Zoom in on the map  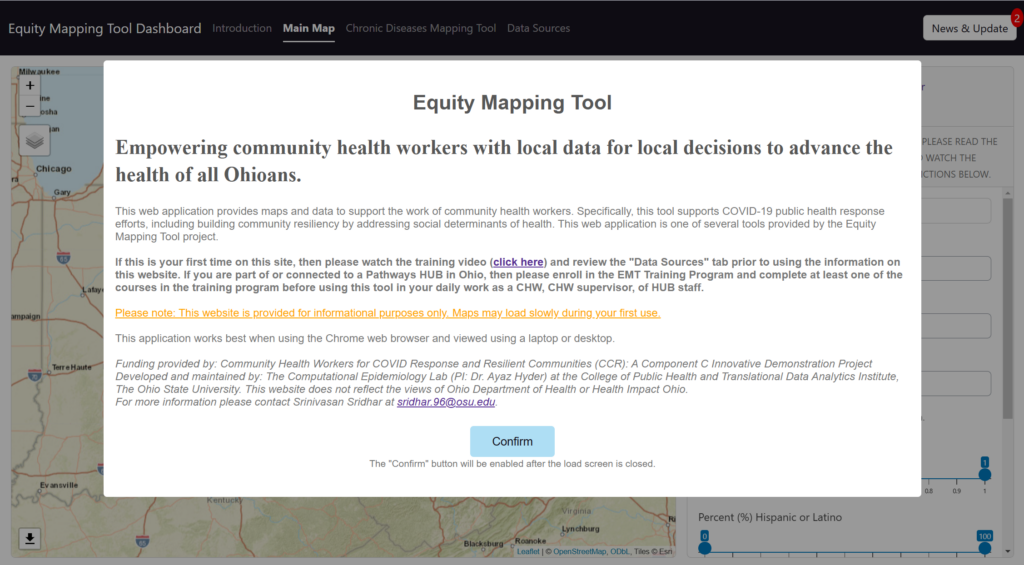click(x=30, y=86)
